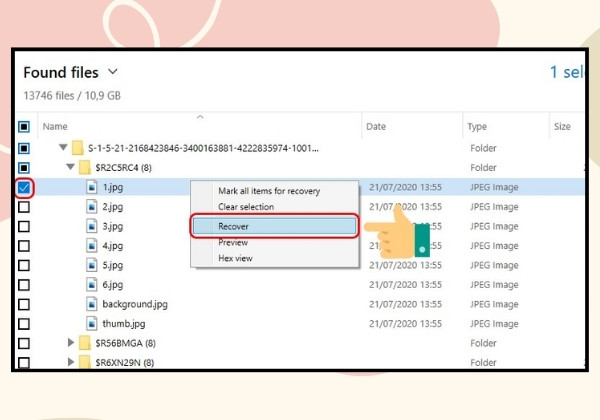
Task: Click the $R6XN29N folder icon
Action: click(85, 362)
